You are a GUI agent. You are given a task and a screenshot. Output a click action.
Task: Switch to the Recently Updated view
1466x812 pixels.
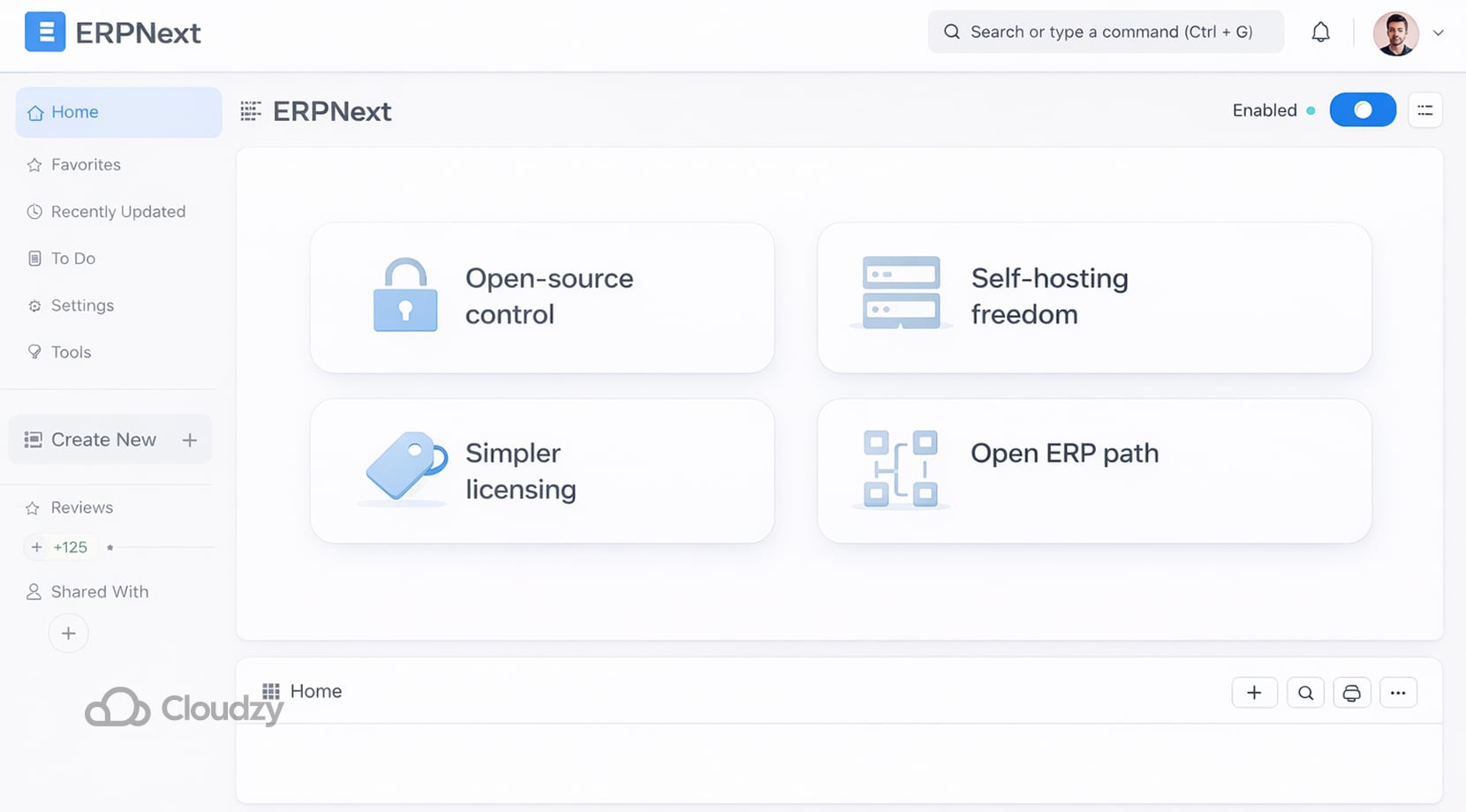[x=117, y=211]
